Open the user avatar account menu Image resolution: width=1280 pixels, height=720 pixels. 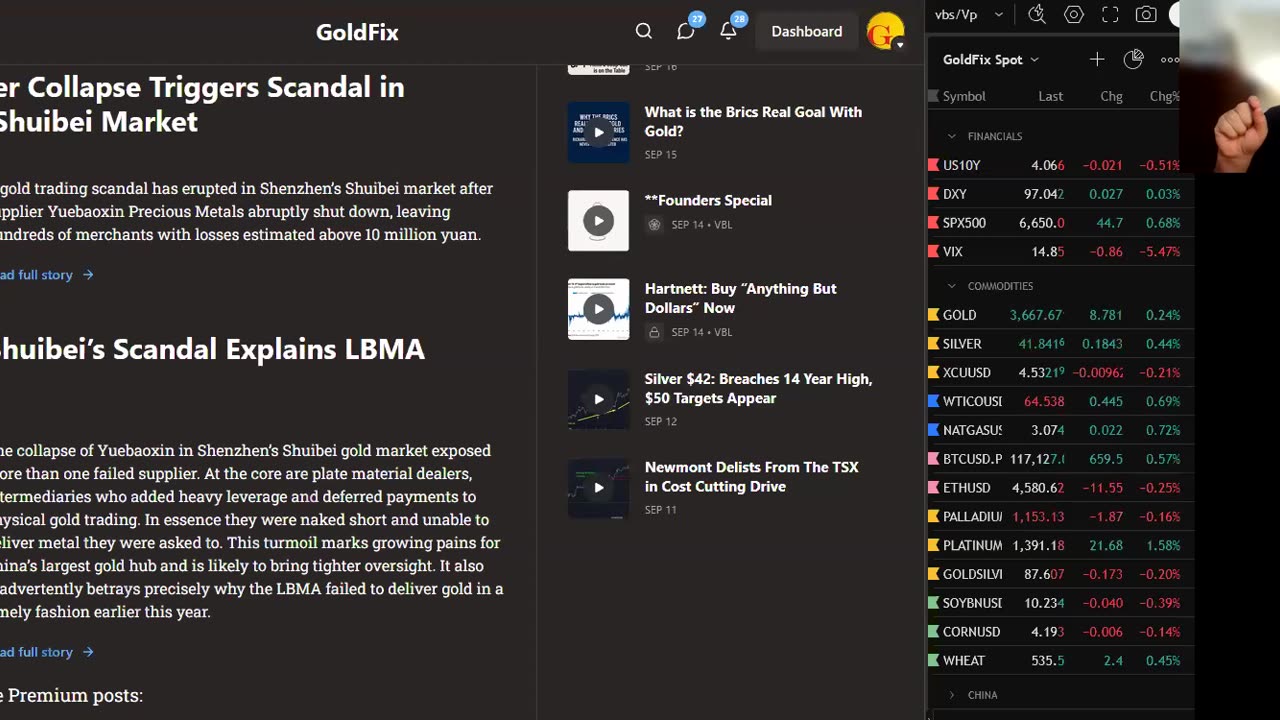point(886,32)
